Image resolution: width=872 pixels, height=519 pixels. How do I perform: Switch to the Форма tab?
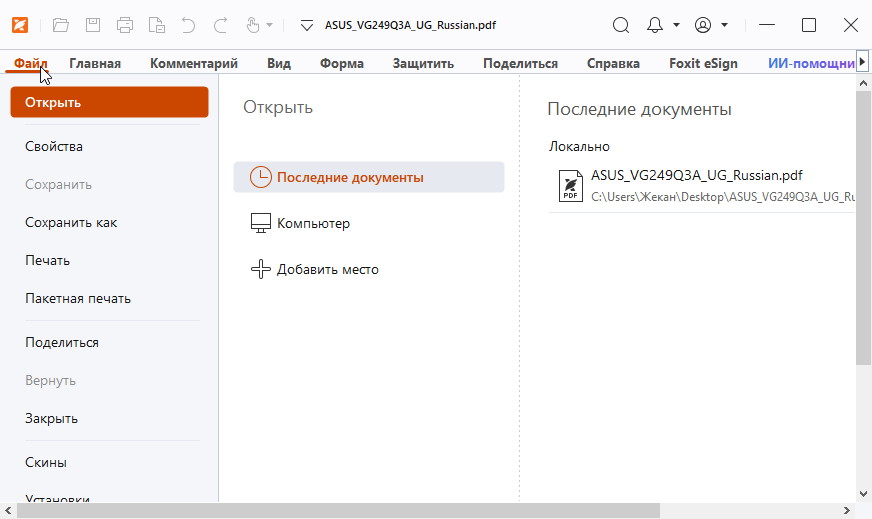pos(341,63)
